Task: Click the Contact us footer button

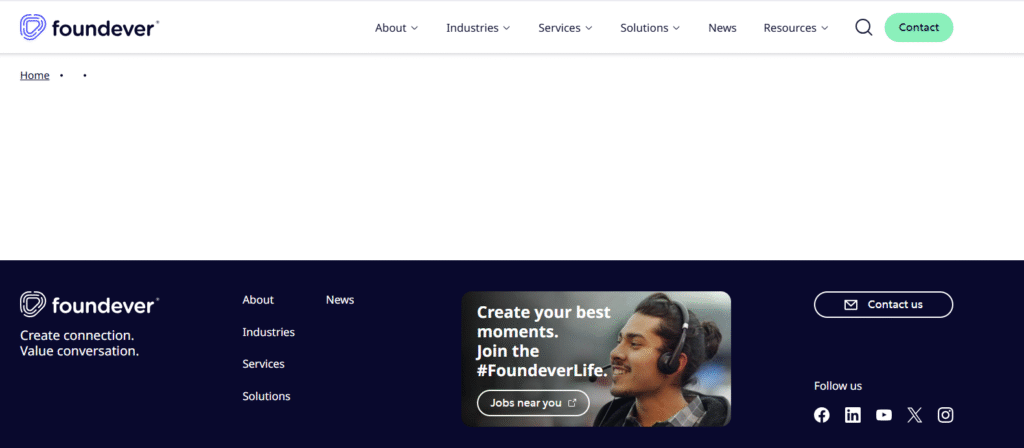Action: 883,304
